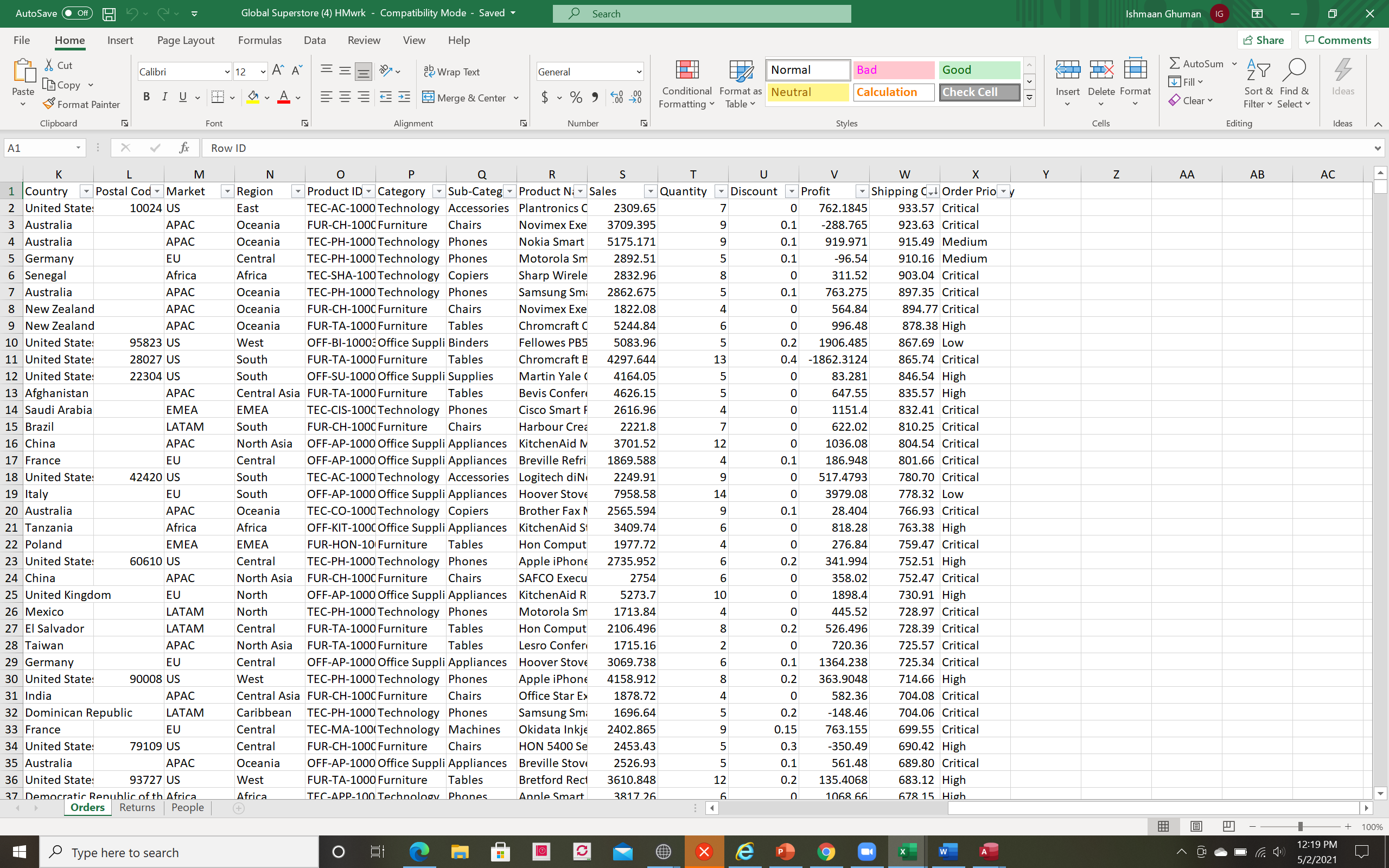
Task: Click the zoom slider handle
Action: [x=1300, y=827]
